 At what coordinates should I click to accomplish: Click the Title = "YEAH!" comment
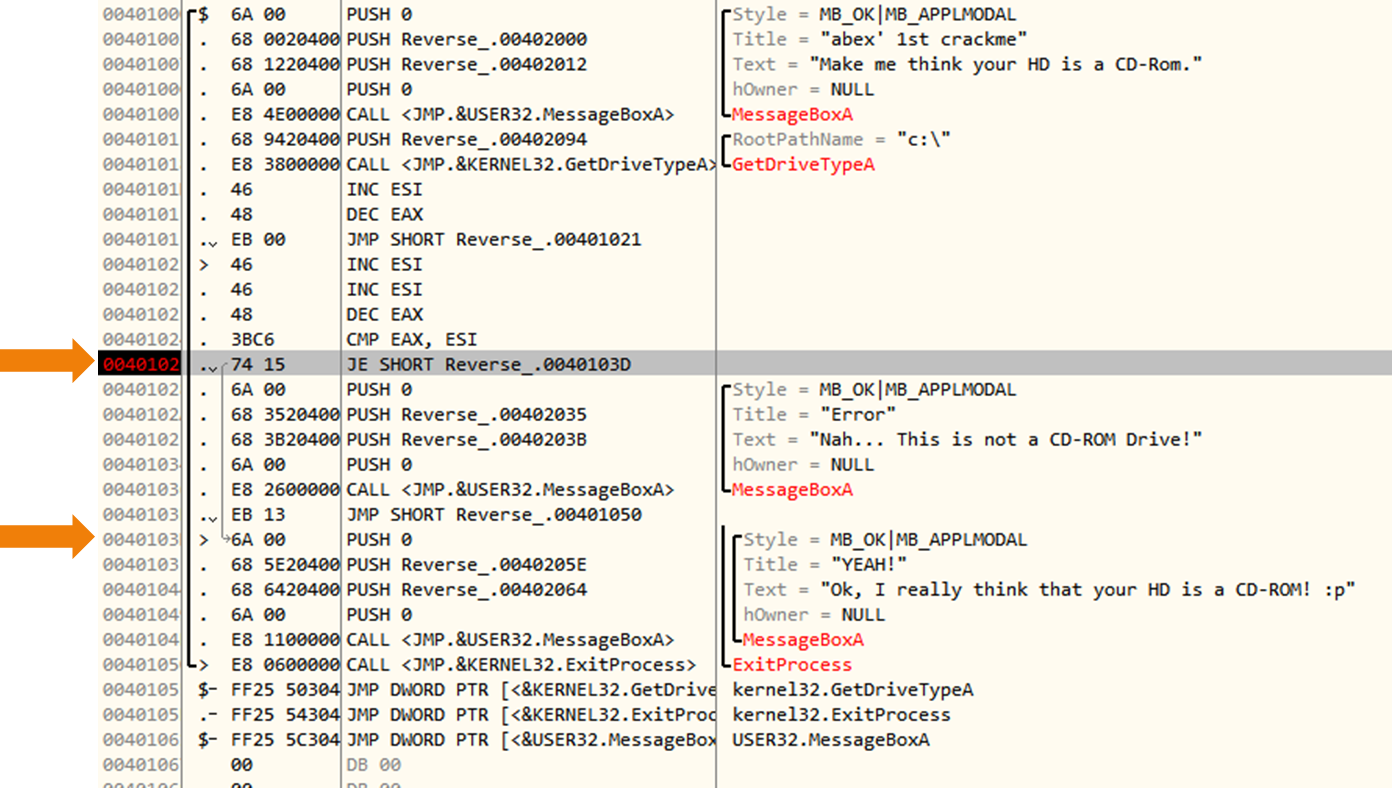[825, 565]
